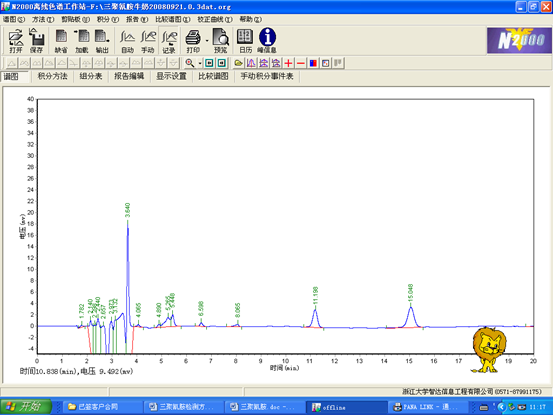Expand the magnifier zoom dropdown arrow
The width and height of the screenshot is (553, 415).
point(200,63)
